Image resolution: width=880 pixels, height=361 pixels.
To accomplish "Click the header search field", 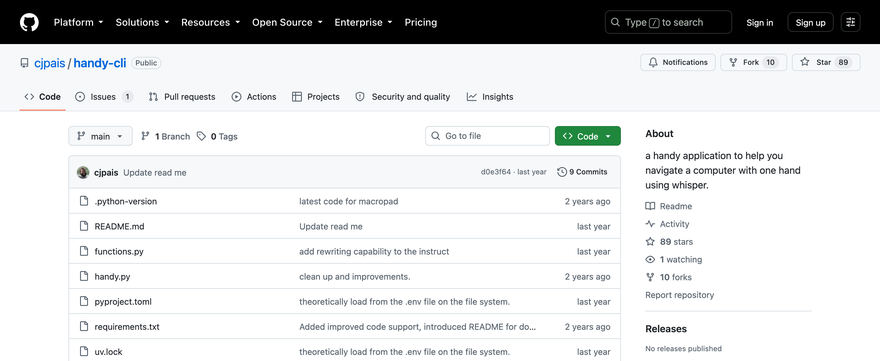I will [668, 22].
